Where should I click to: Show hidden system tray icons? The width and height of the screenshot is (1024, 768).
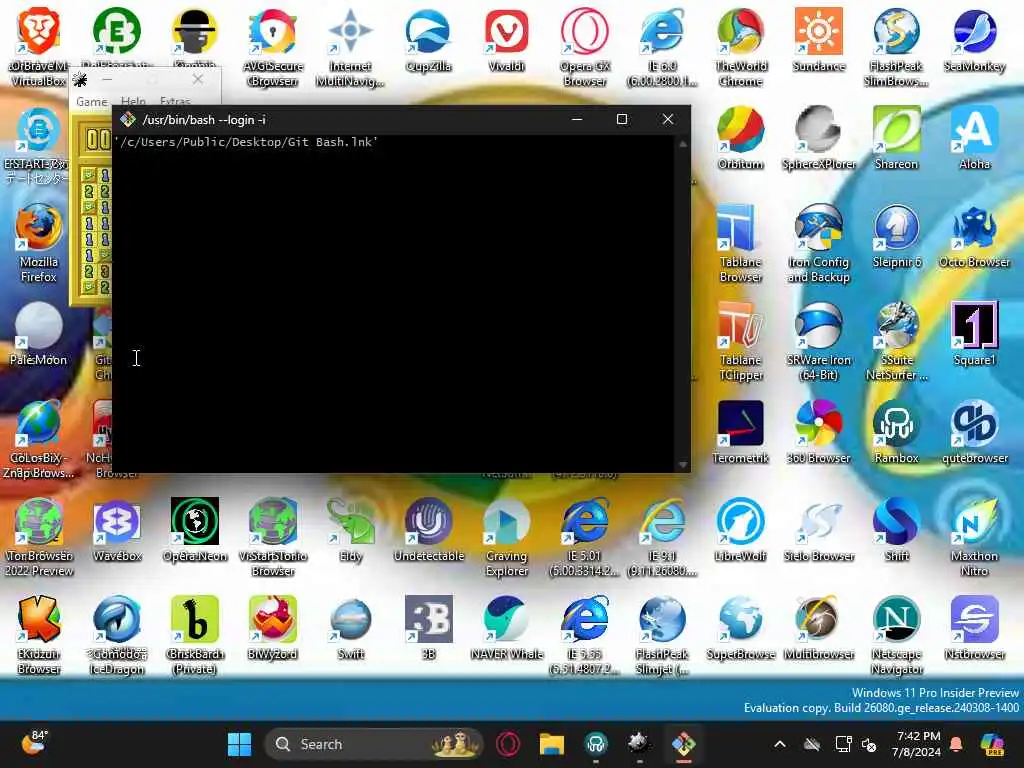[x=780, y=744]
